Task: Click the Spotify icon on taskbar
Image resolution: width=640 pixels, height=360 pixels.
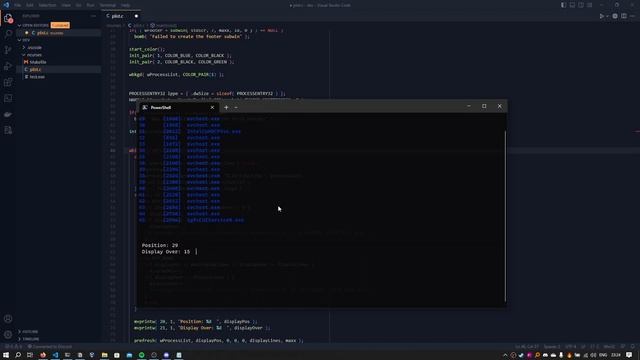Action: (142, 355)
